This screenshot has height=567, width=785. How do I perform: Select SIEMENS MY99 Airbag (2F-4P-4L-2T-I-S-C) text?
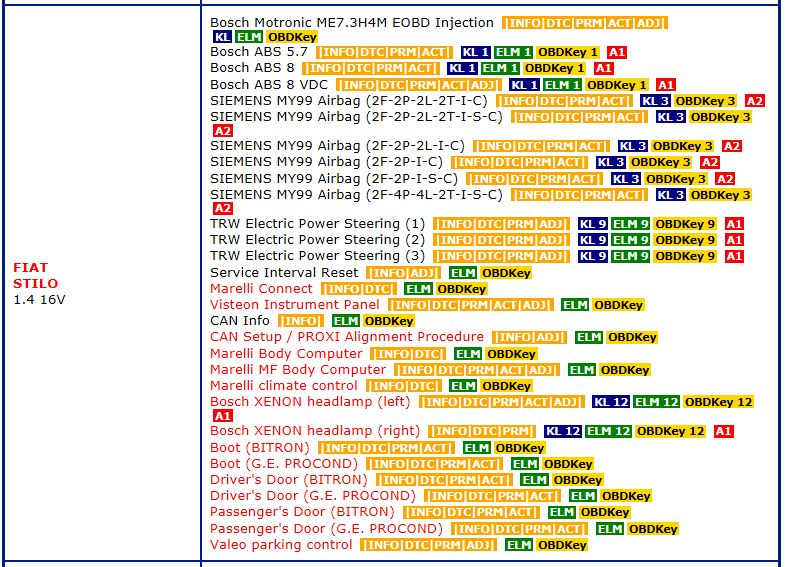[356, 195]
